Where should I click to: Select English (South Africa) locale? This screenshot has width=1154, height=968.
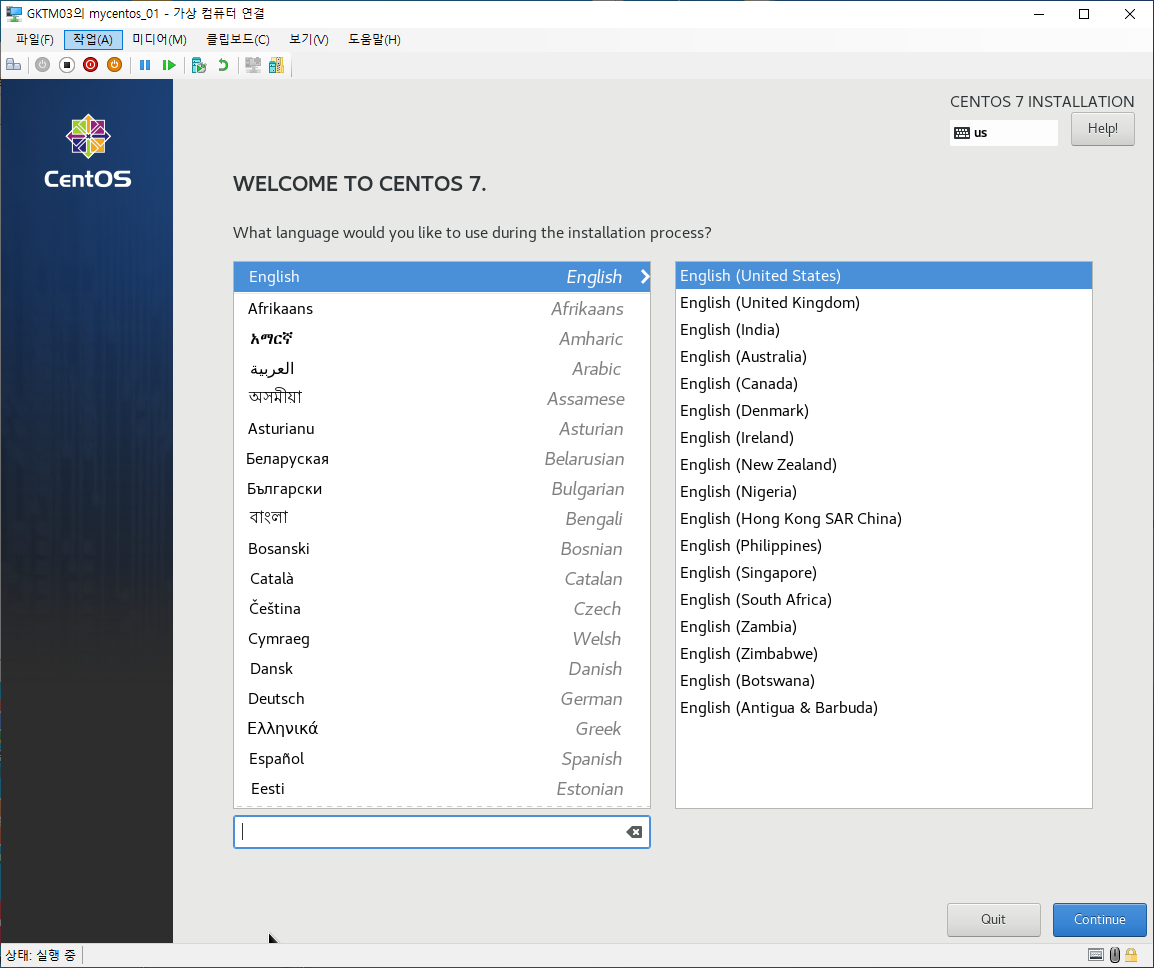pos(883,599)
